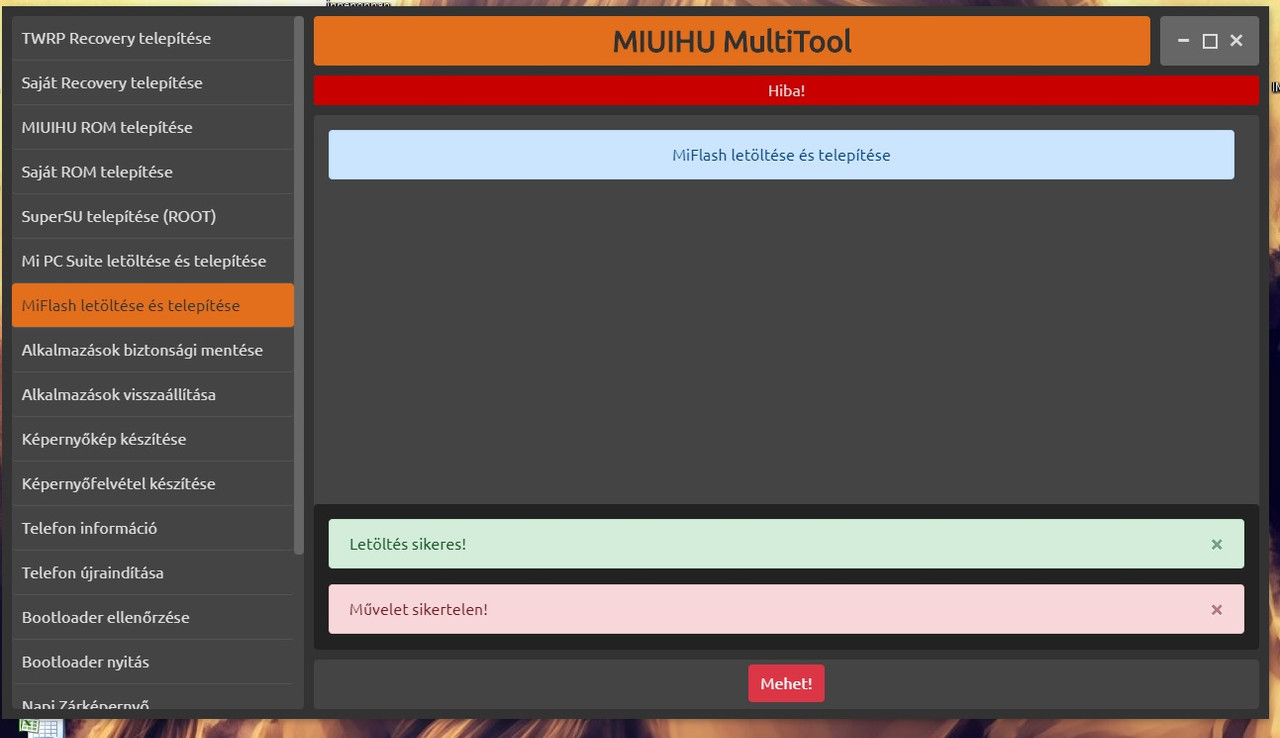
Task: Select Képernyőkép készítése
Action: [x=153, y=439]
